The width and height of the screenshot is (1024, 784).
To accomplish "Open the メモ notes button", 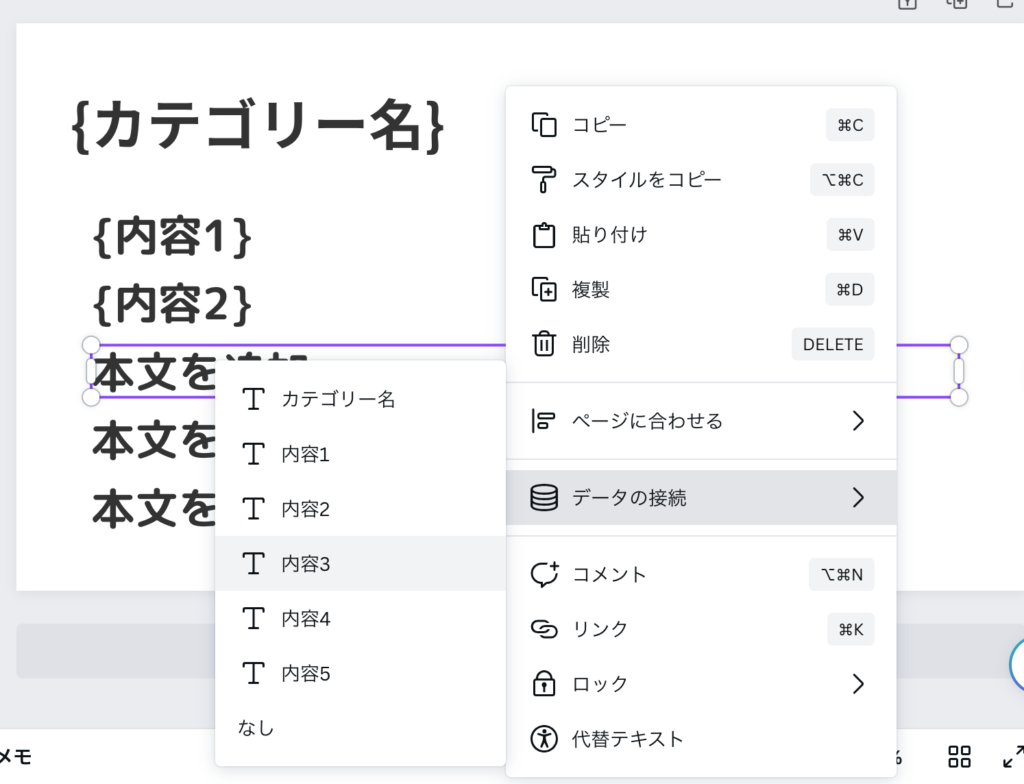I will pyautogui.click(x=14, y=757).
